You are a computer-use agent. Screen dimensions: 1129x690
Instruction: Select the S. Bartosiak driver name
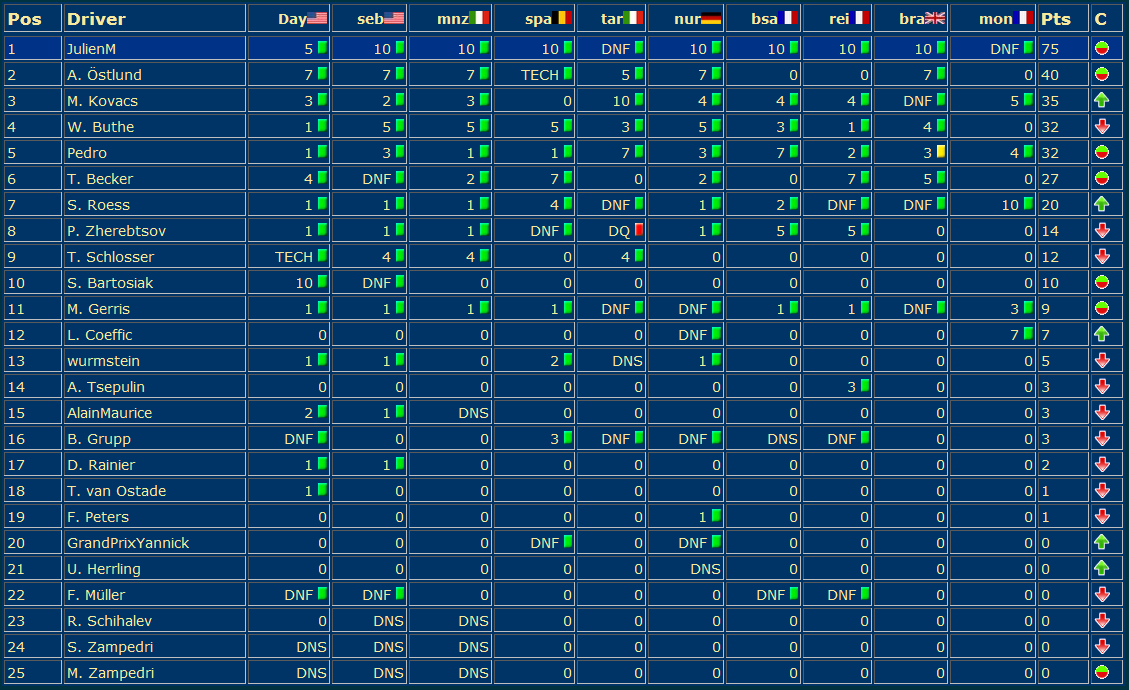tap(110, 283)
